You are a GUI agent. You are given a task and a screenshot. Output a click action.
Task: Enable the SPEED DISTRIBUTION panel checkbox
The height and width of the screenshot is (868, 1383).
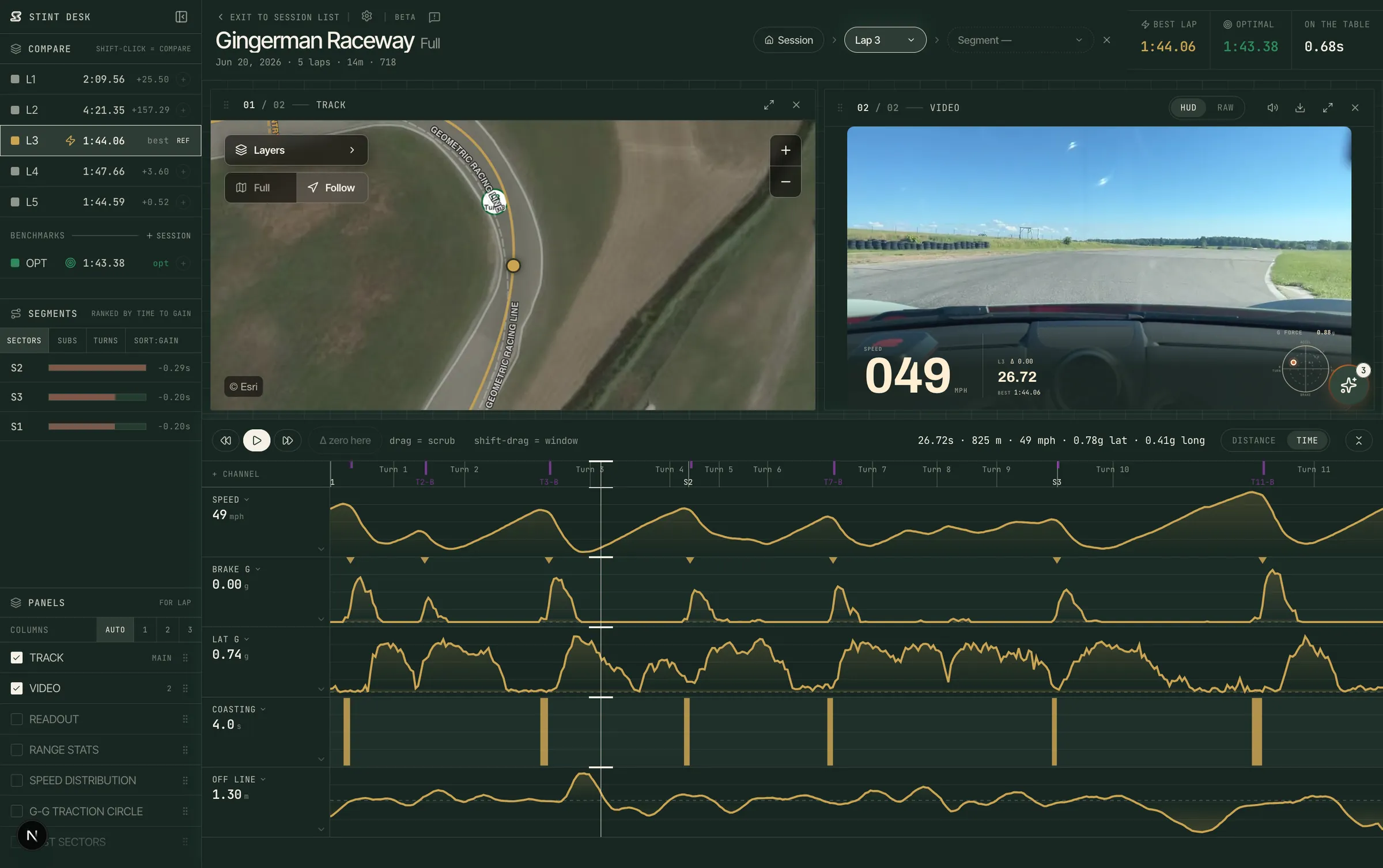17,780
